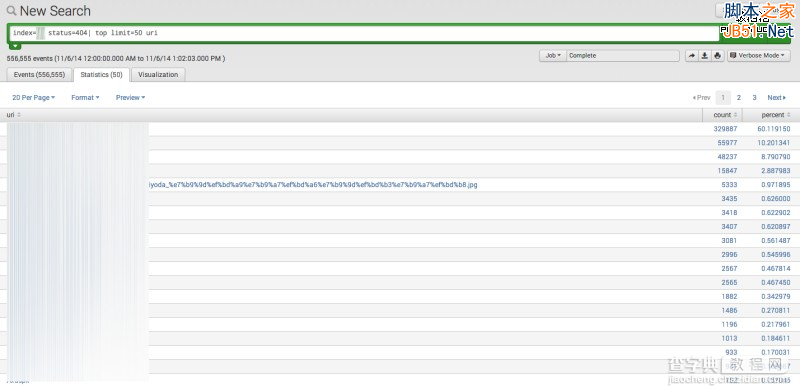800x386 pixels.
Task: Click count value 2996
Action: [730, 254]
